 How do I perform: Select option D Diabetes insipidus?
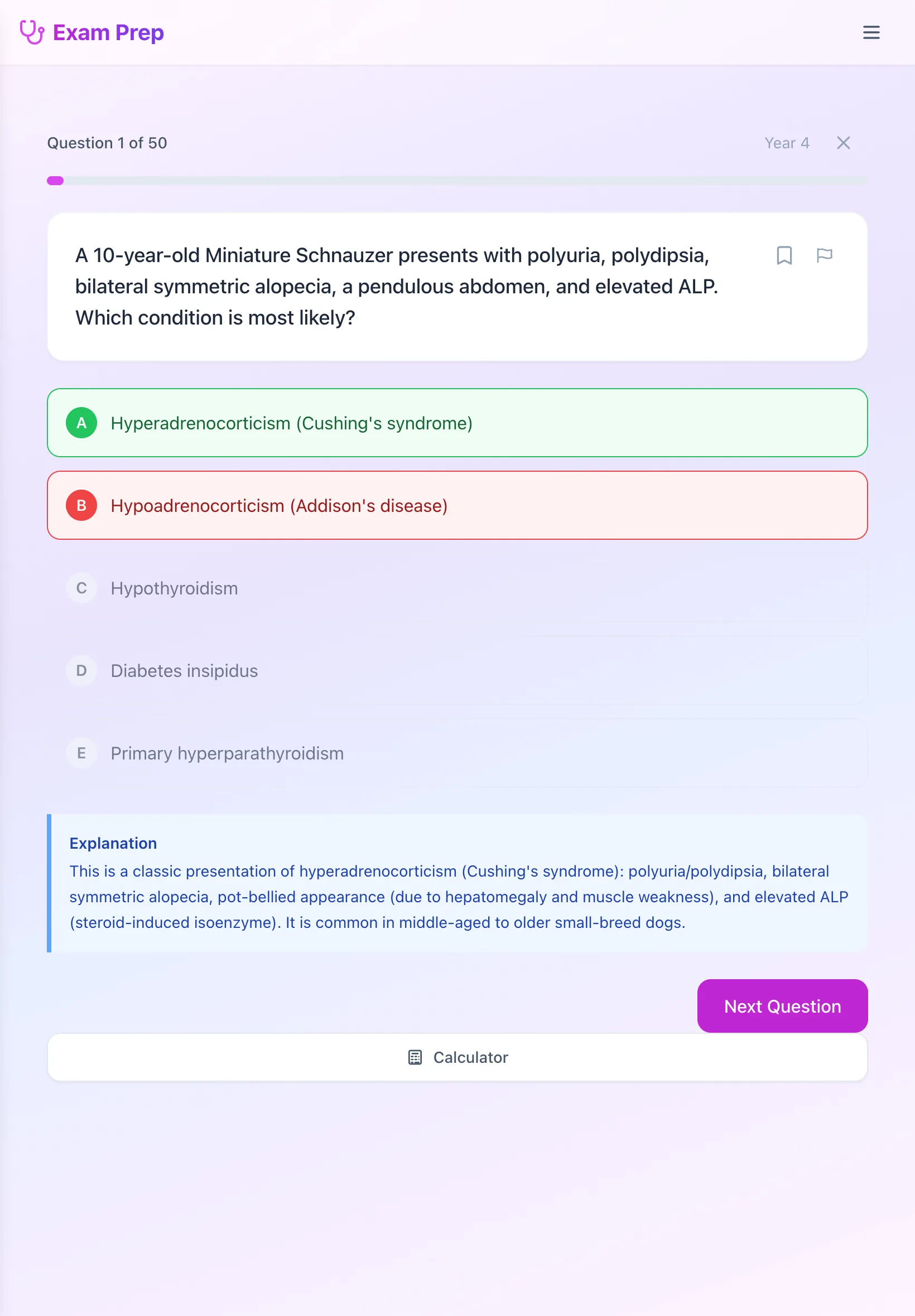[x=457, y=670]
